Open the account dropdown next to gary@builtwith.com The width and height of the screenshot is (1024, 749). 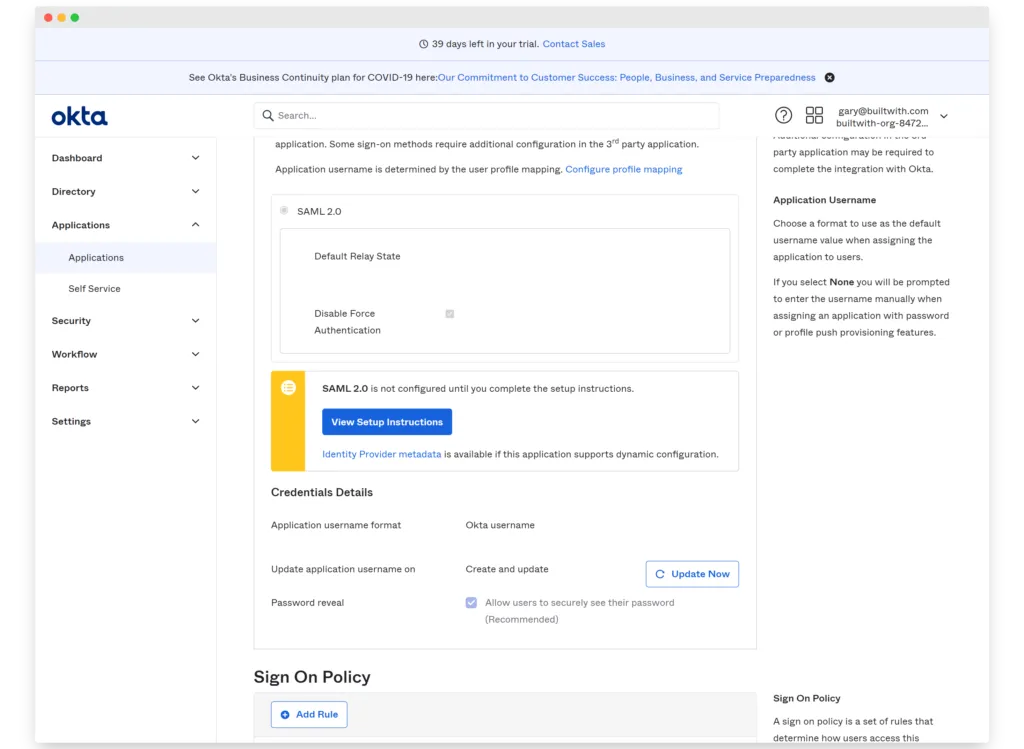[944, 116]
